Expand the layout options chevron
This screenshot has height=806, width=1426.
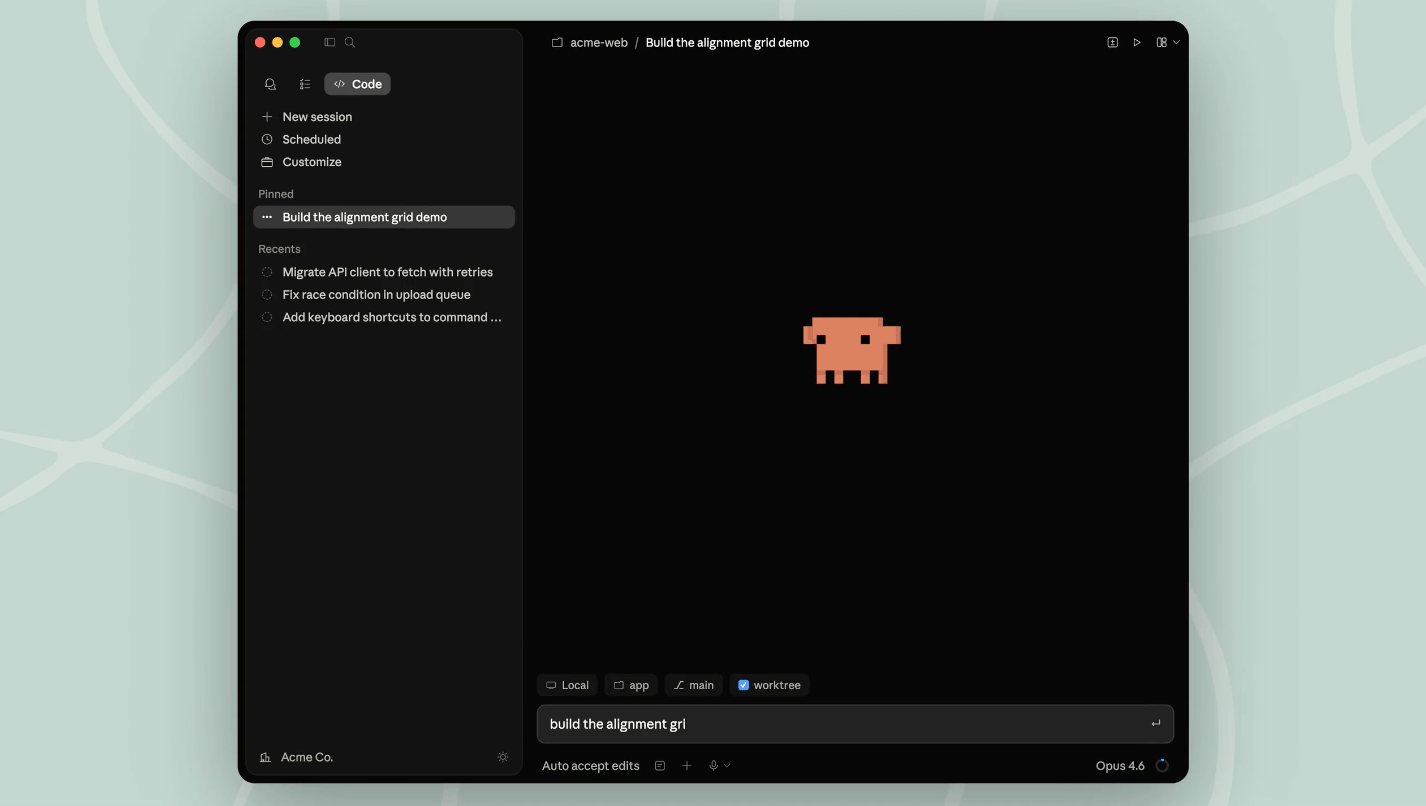point(1176,42)
